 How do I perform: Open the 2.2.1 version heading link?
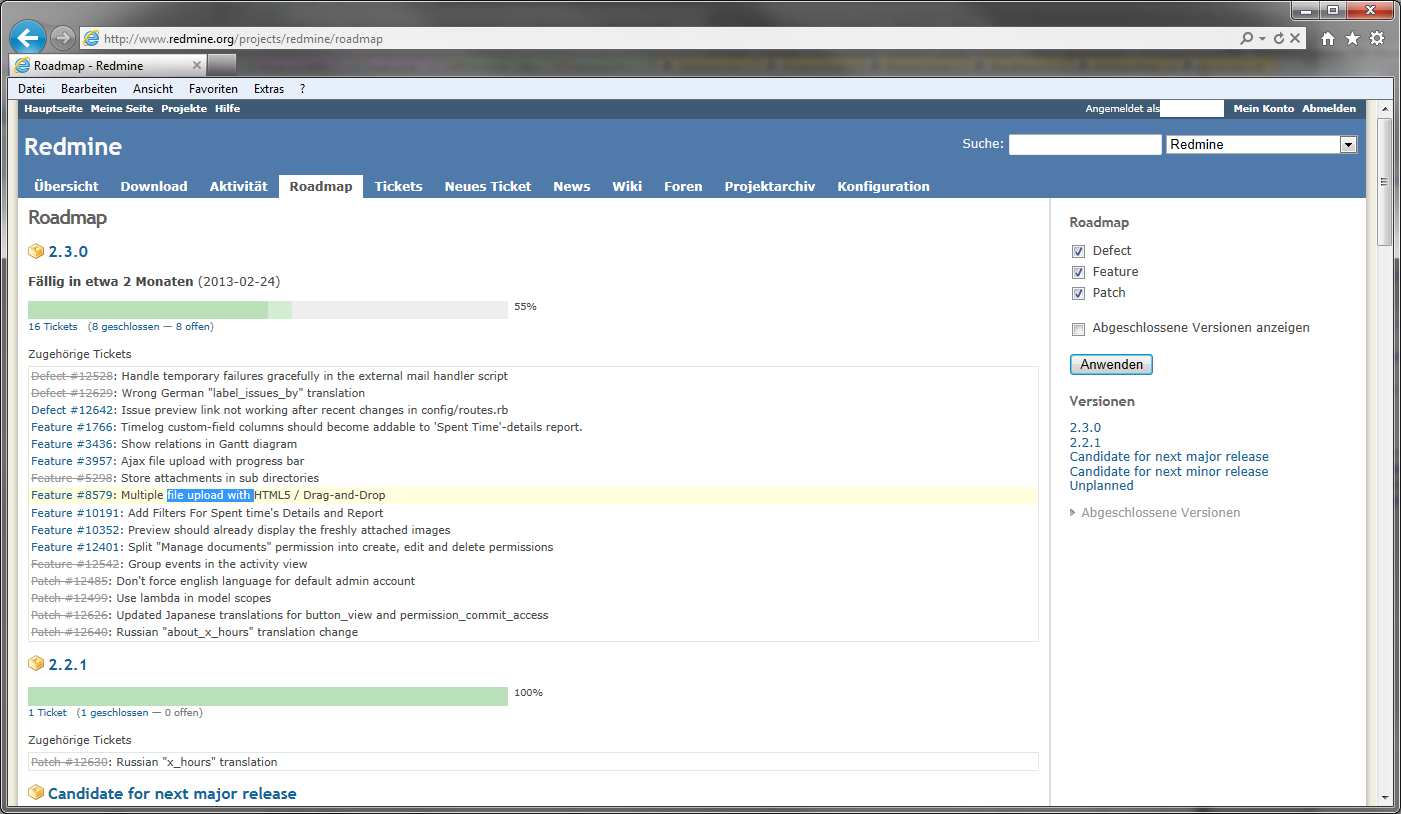tap(68, 664)
